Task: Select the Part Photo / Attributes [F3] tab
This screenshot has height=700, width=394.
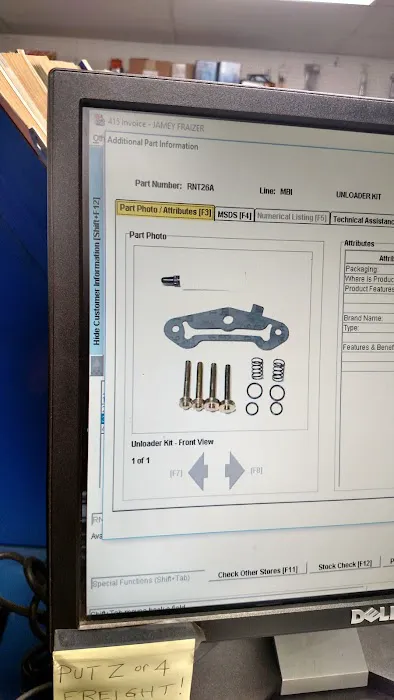Action: [x=165, y=210]
